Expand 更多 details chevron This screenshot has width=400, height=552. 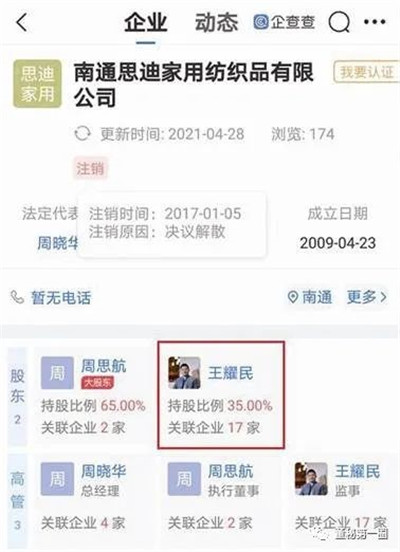[367, 297]
